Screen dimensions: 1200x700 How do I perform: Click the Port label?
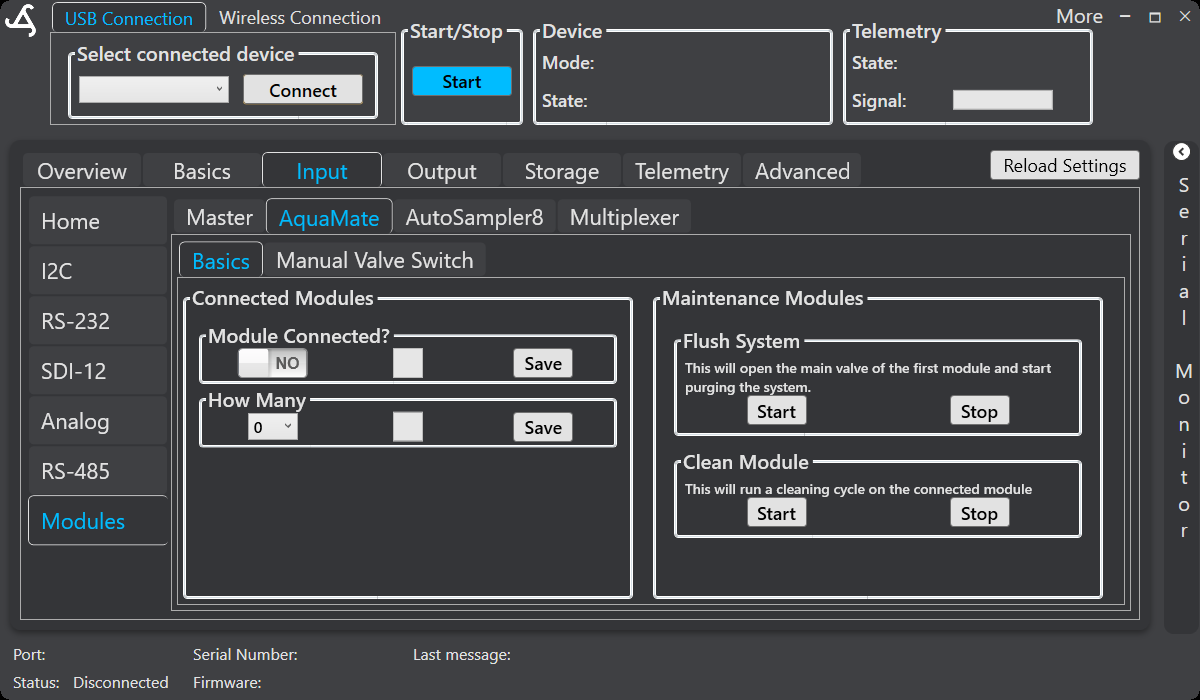(x=29, y=655)
